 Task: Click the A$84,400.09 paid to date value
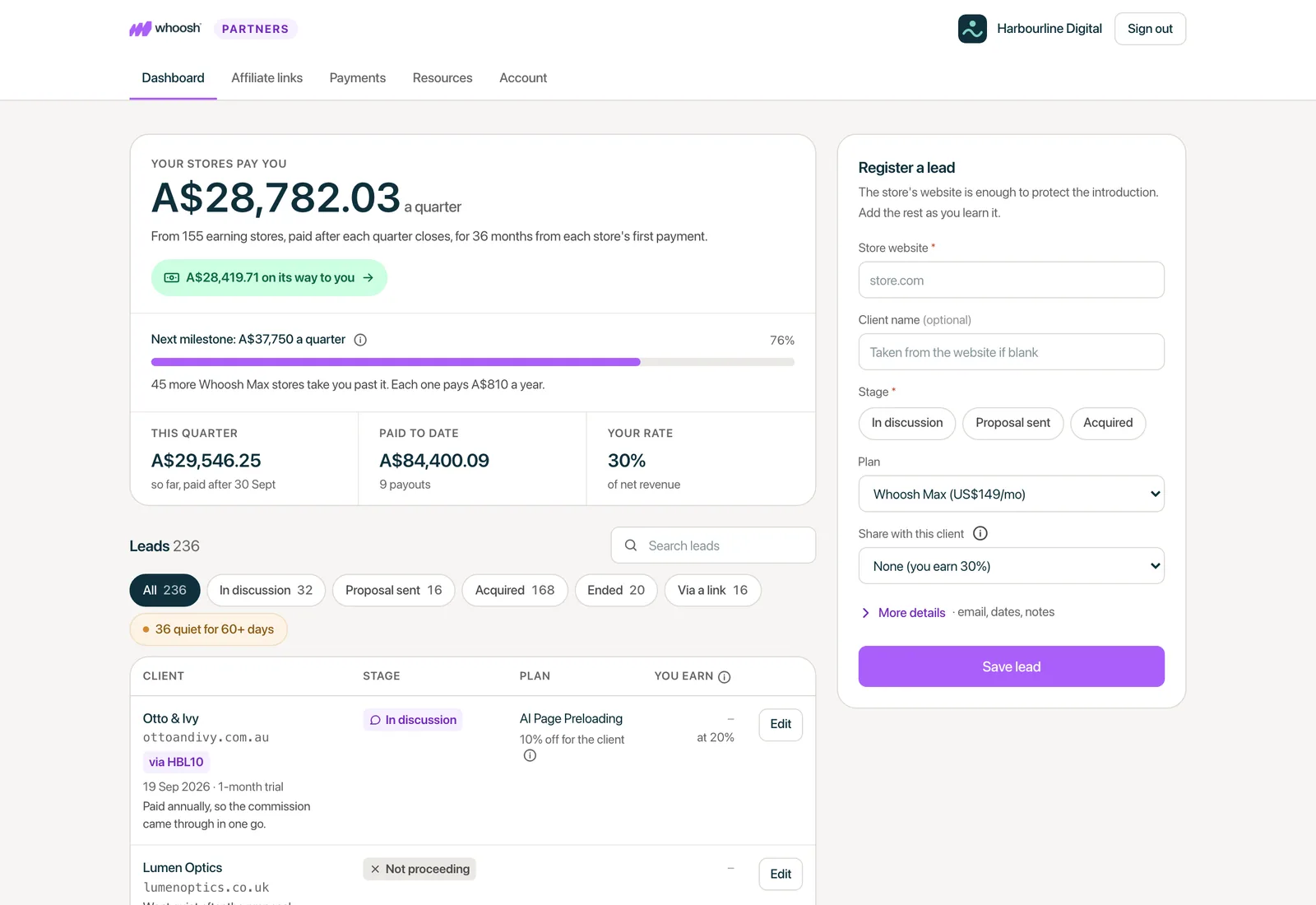(434, 461)
